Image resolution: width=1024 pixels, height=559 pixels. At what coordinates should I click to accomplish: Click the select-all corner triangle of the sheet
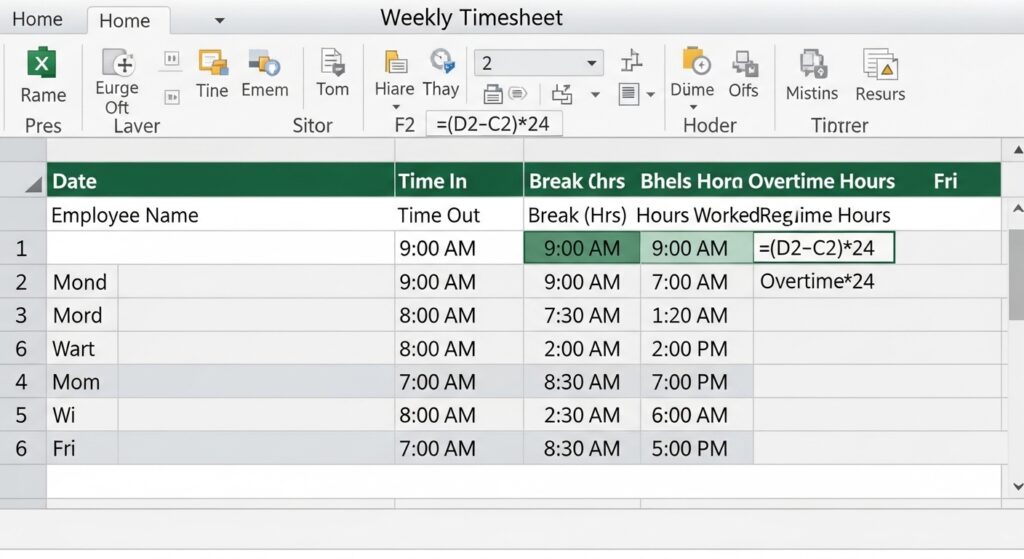pyautogui.click(x=33, y=185)
